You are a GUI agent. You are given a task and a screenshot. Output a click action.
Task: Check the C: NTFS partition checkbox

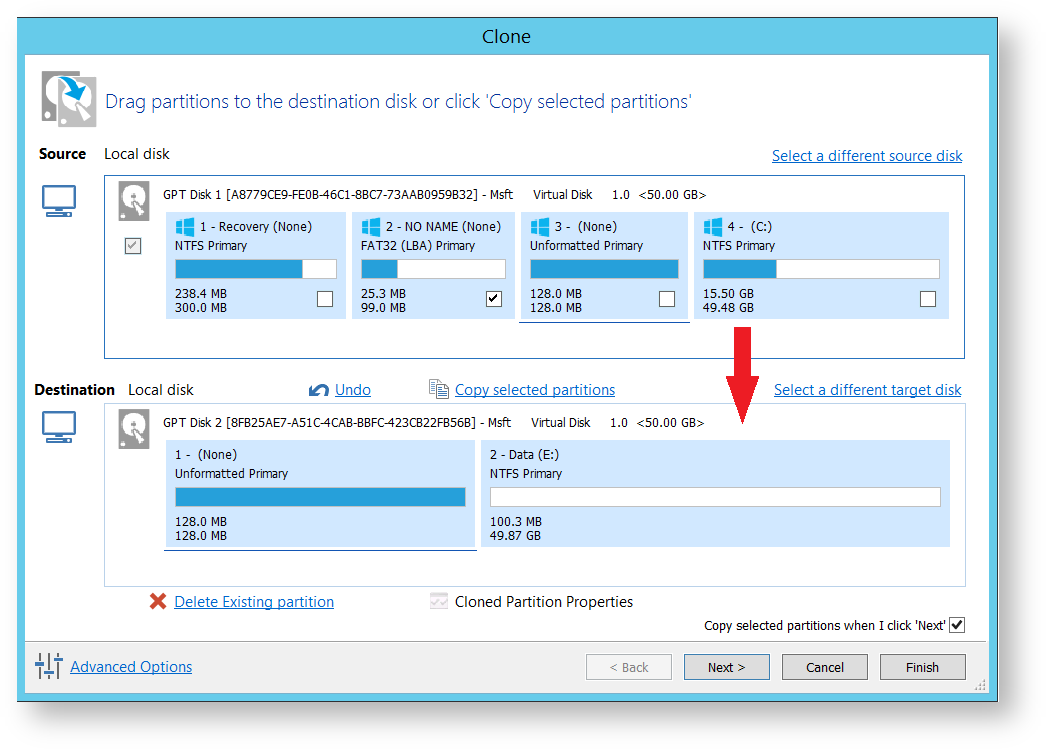click(928, 299)
